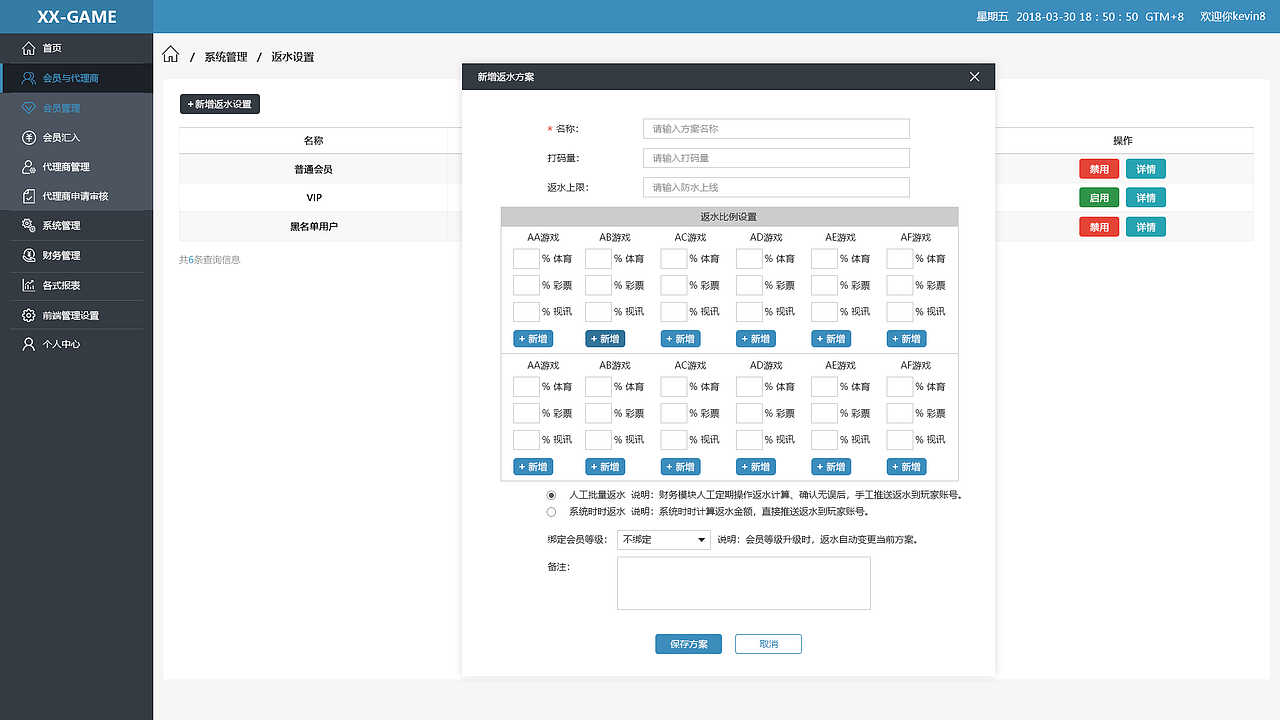Click 新增 under AF游戏 in upper group

[x=907, y=339]
